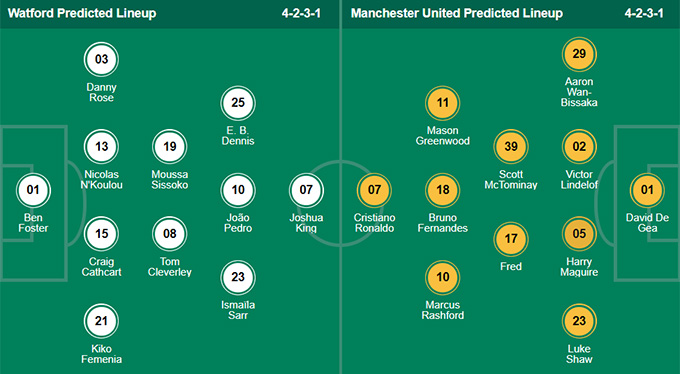Click Bruno Fernandes number 18 badge
This screenshot has height=374, width=680.
(442, 190)
